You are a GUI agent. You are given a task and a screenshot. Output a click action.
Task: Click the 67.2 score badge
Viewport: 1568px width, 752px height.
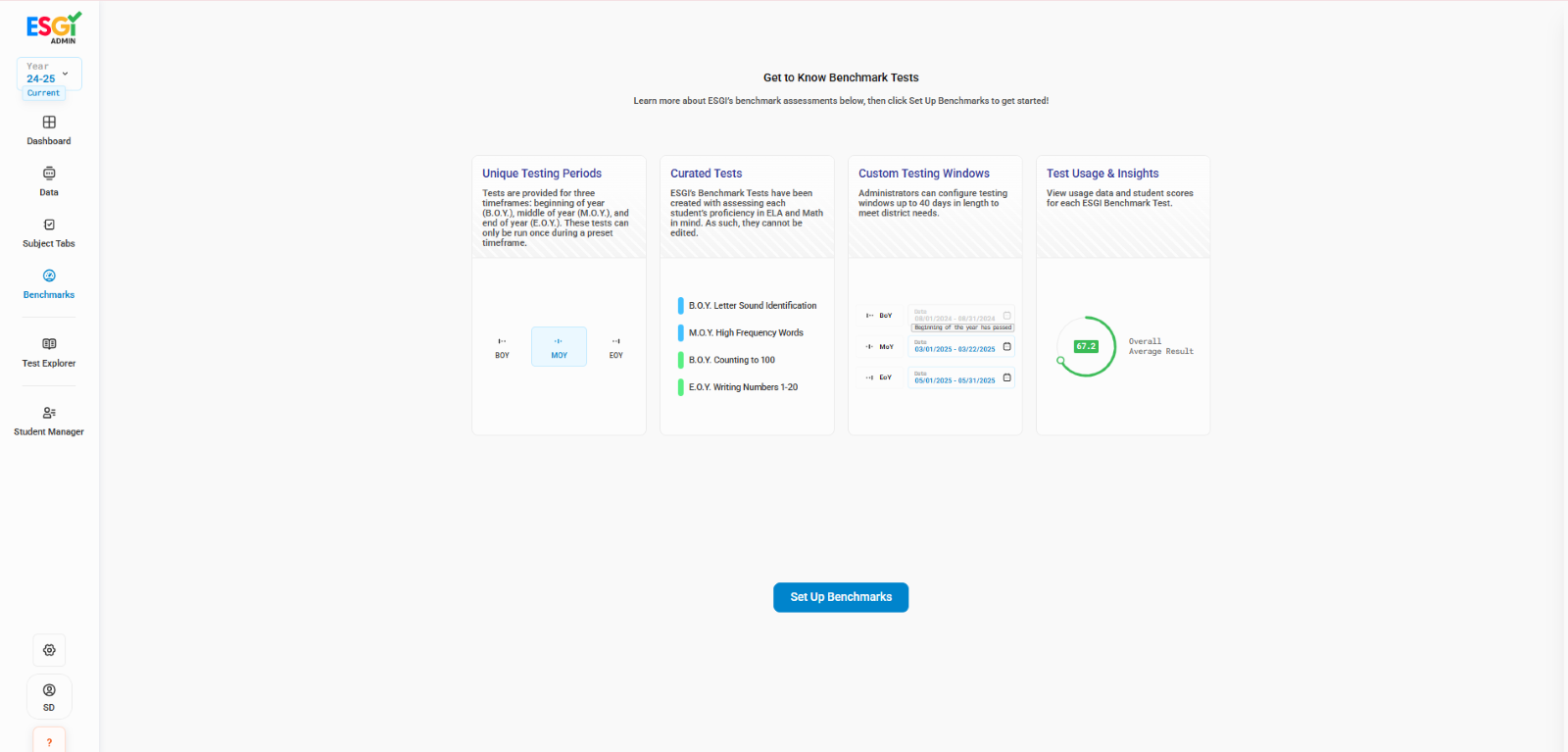click(x=1086, y=346)
